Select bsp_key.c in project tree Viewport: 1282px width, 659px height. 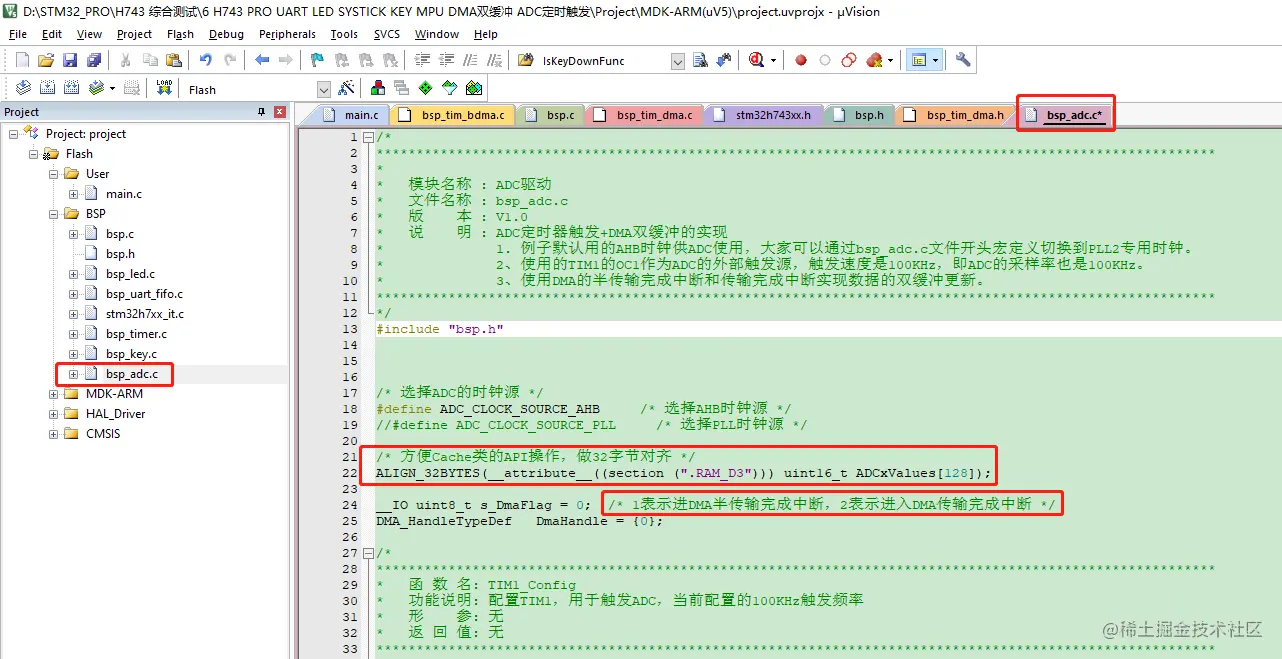coord(131,354)
